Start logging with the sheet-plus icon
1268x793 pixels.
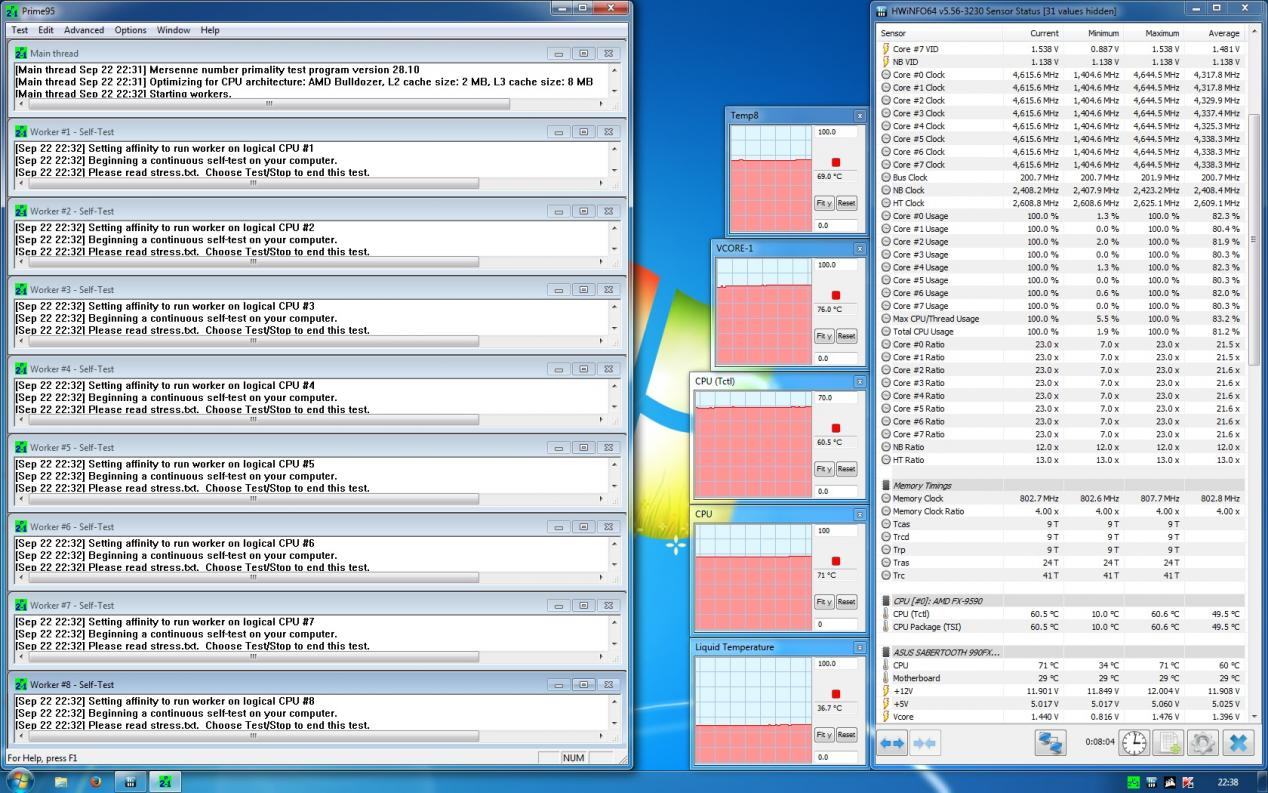[1167, 743]
